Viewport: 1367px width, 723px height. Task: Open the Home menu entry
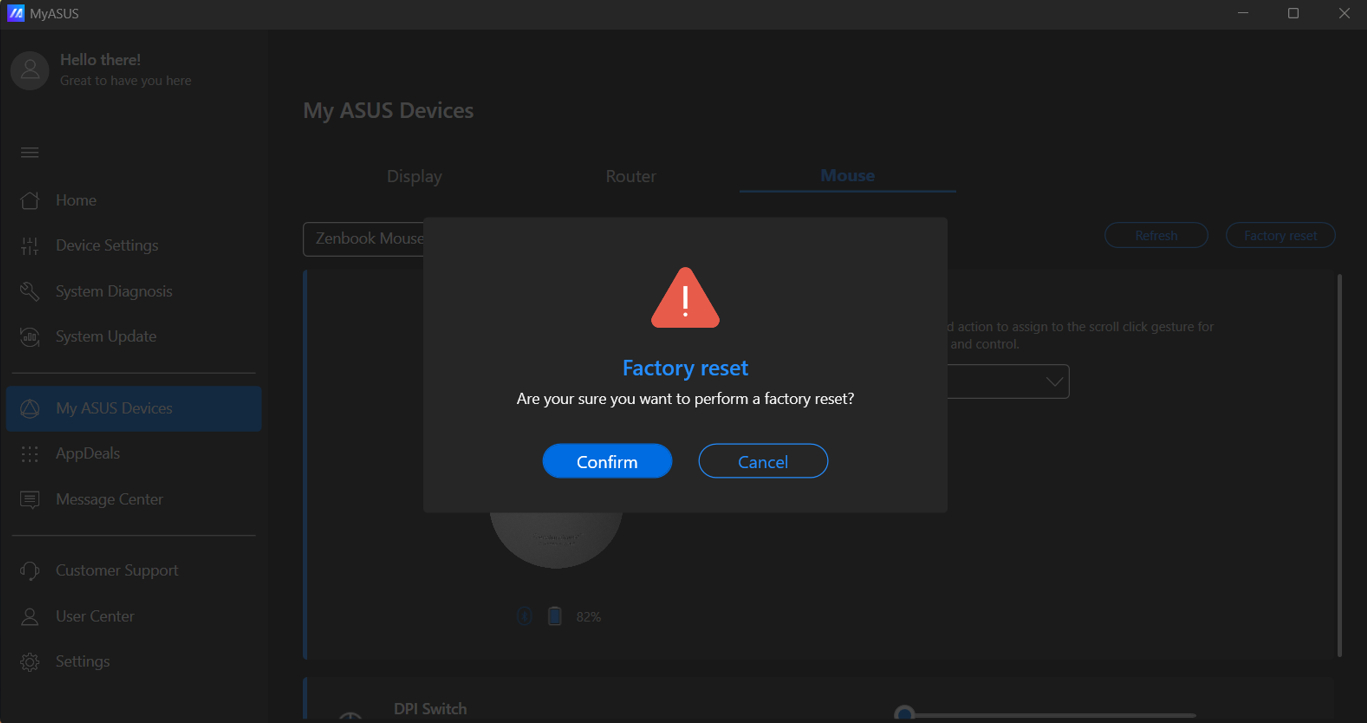(x=134, y=200)
